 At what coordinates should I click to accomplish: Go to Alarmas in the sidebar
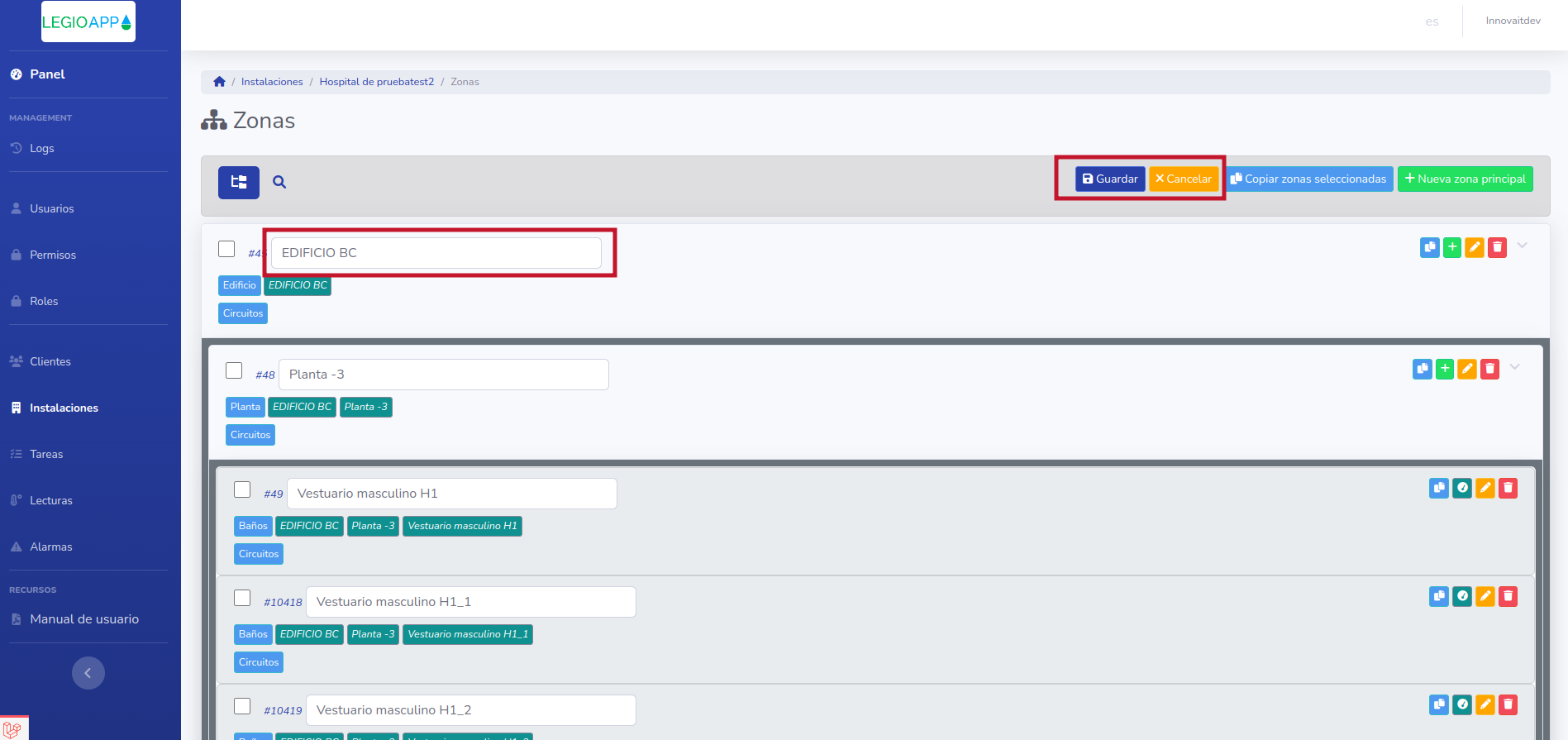point(50,547)
